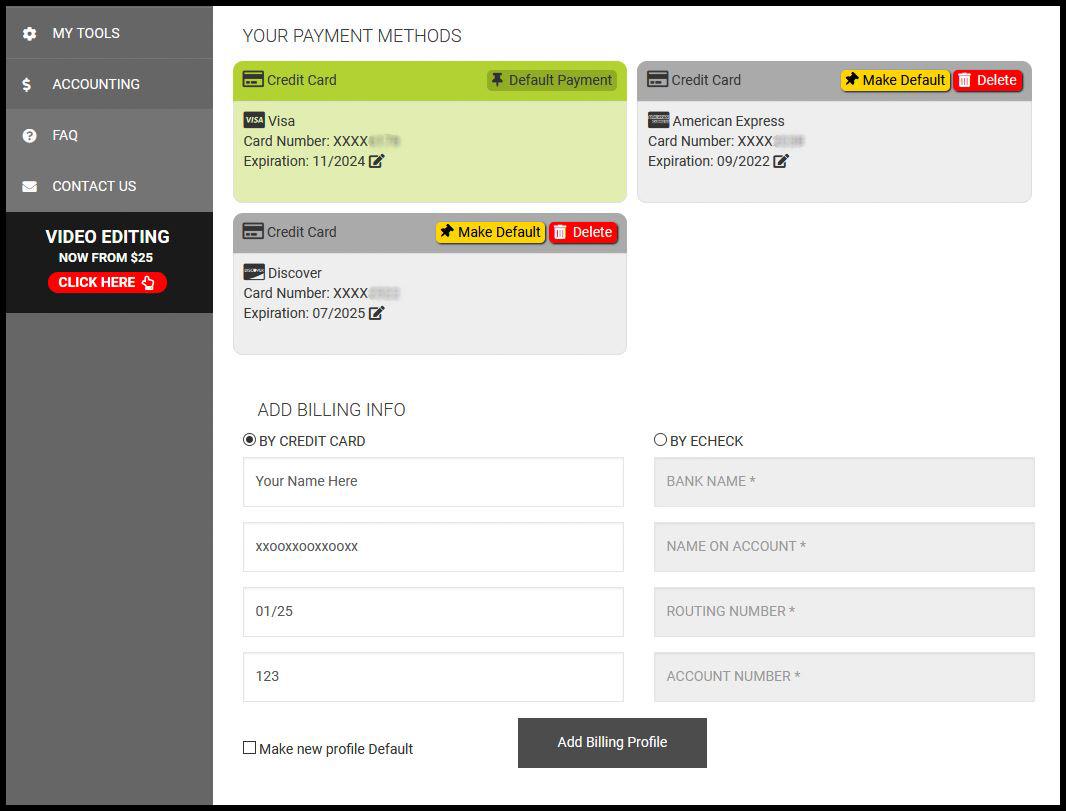Click the Visa card brand icon
1066x811 pixels.
click(252, 120)
